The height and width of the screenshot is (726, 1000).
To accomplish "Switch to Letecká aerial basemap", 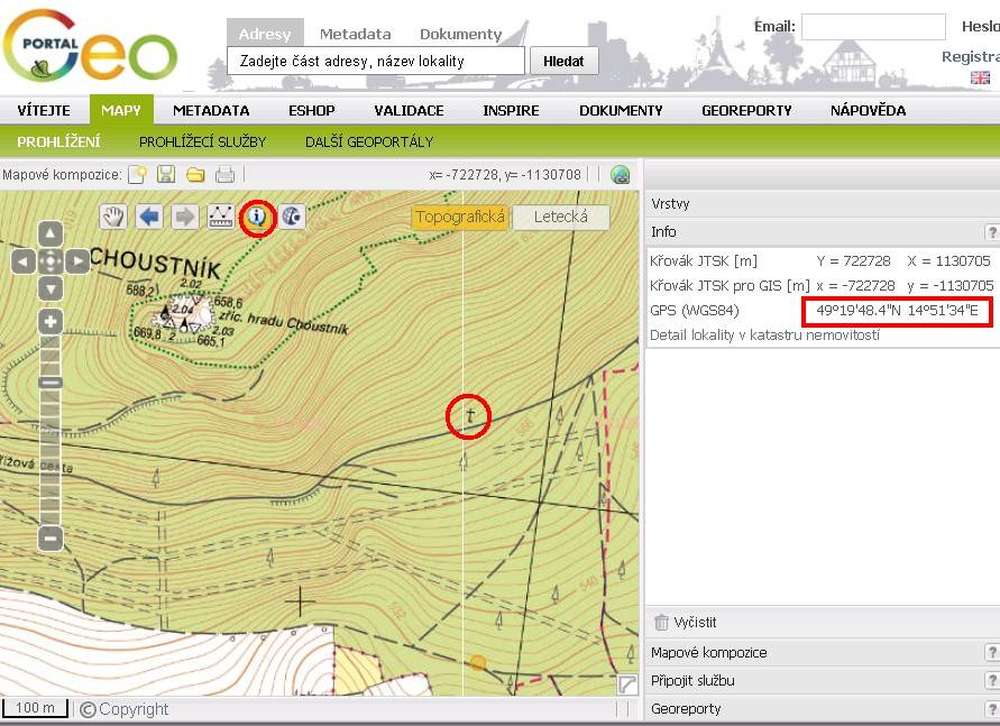I will pyautogui.click(x=561, y=217).
